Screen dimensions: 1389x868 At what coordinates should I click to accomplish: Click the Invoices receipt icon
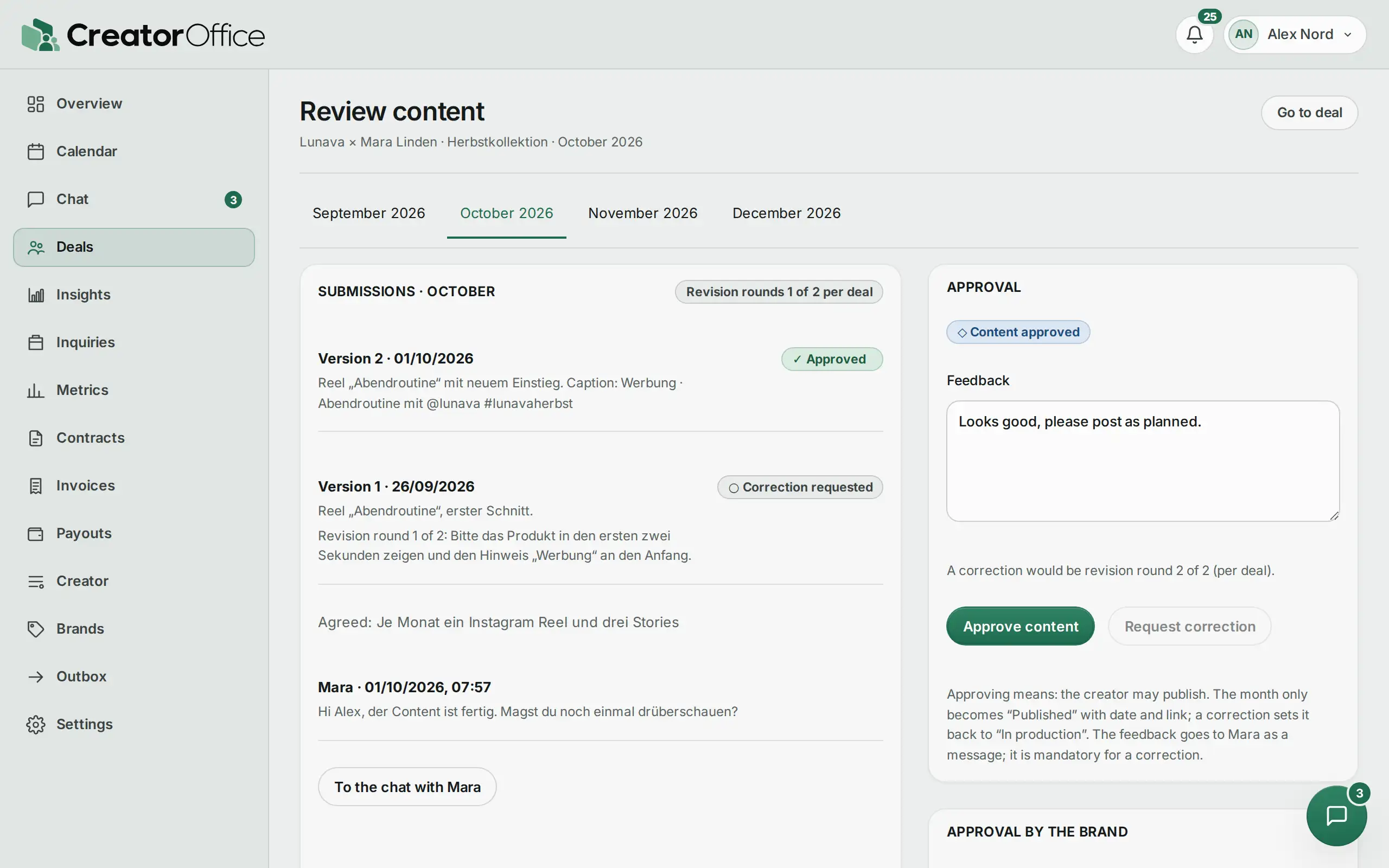point(36,486)
